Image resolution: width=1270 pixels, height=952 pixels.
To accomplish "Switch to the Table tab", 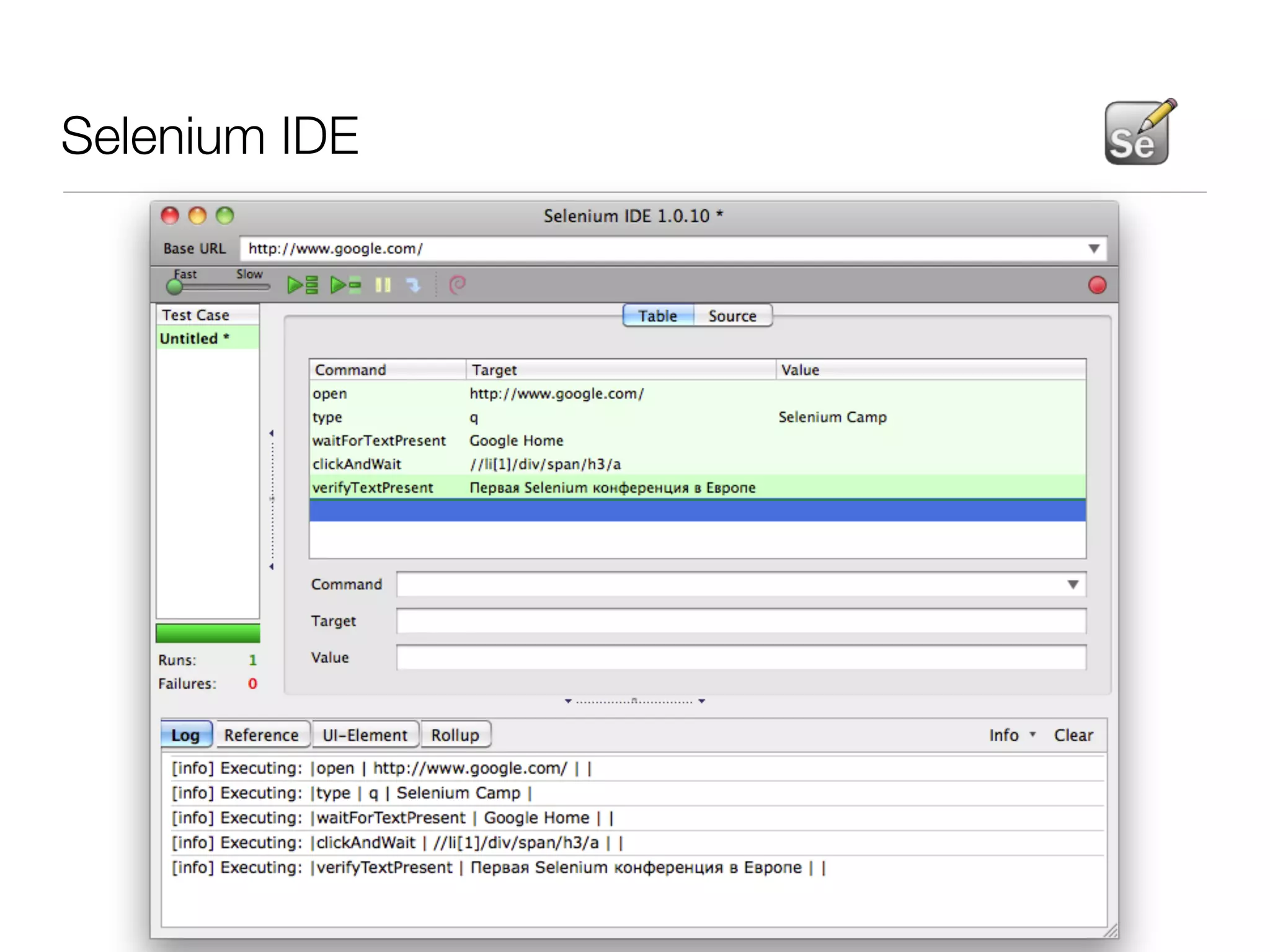I will pos(658,316).
